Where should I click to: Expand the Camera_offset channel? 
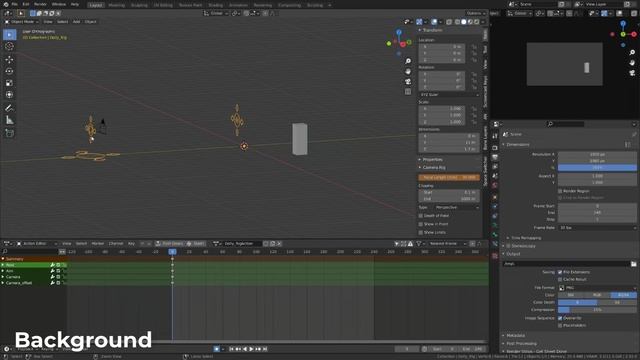[x=3, y=283]
